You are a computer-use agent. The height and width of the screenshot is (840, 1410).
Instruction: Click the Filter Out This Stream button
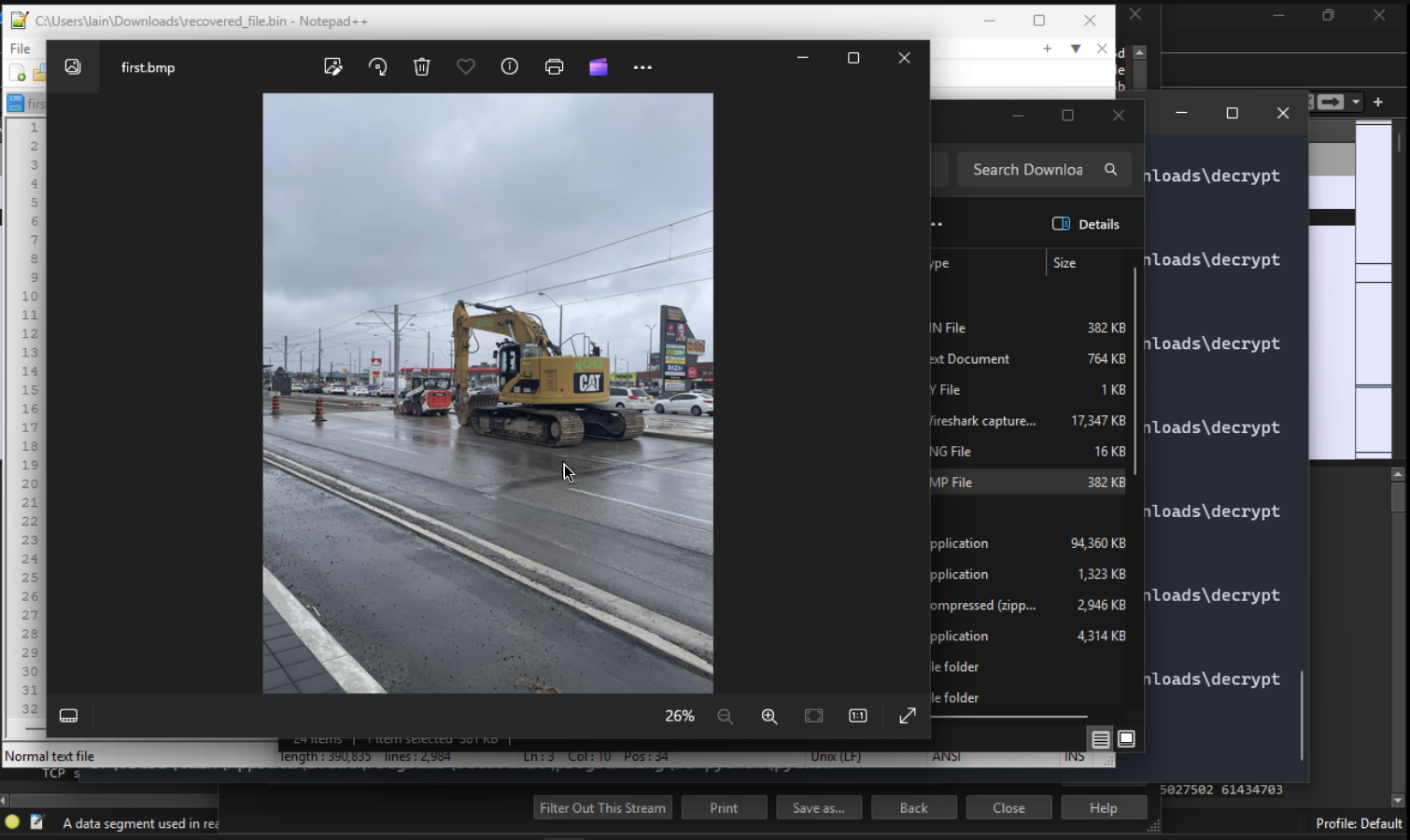(x=602, y=808)
